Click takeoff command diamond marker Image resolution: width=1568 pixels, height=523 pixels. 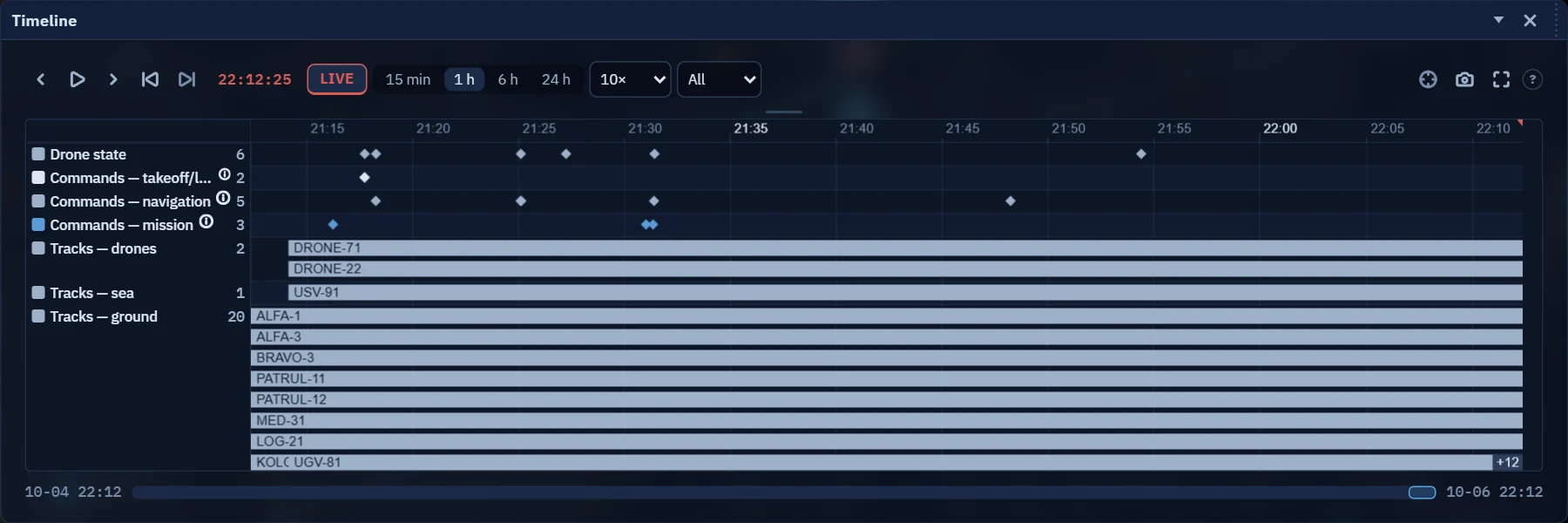click(365, 178)
